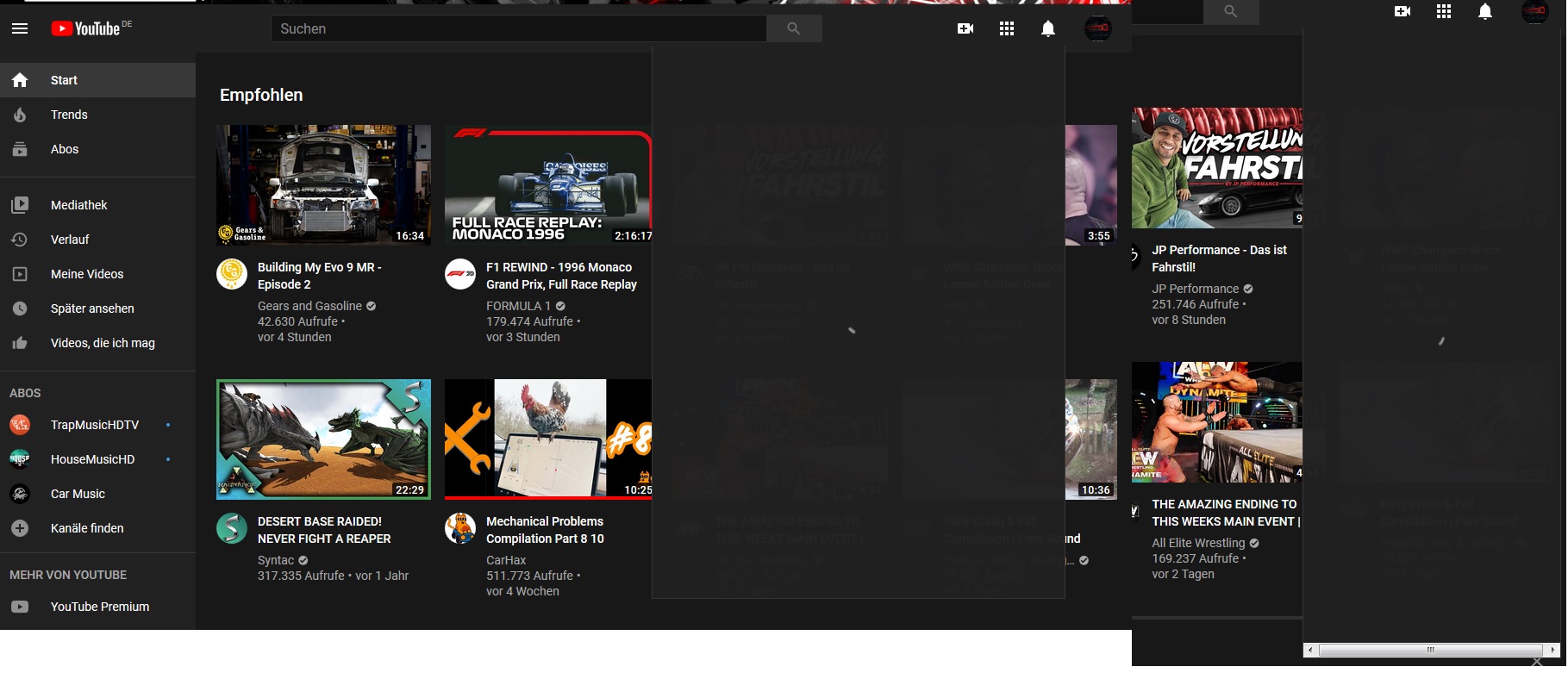Open JP Performance channel name in right window
This screenshot has height=679, width=1568.
click(x=1196, y=289)
